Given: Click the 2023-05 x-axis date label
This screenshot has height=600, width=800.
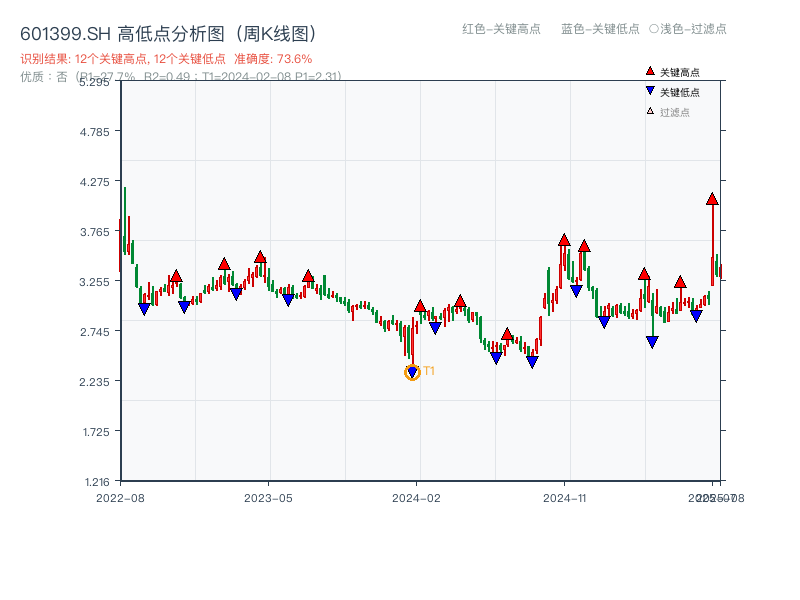Looking at the screenshot, I should [x=268, y=497].
